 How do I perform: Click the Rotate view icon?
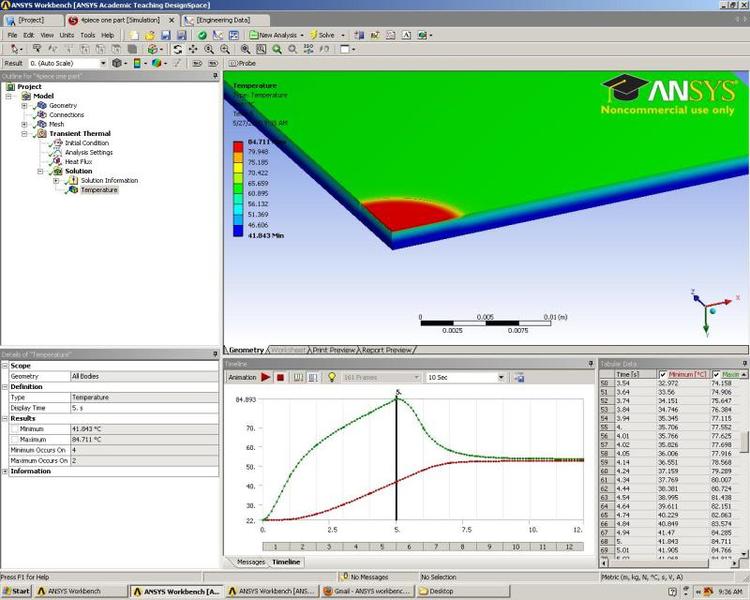[x=177, y=49]
